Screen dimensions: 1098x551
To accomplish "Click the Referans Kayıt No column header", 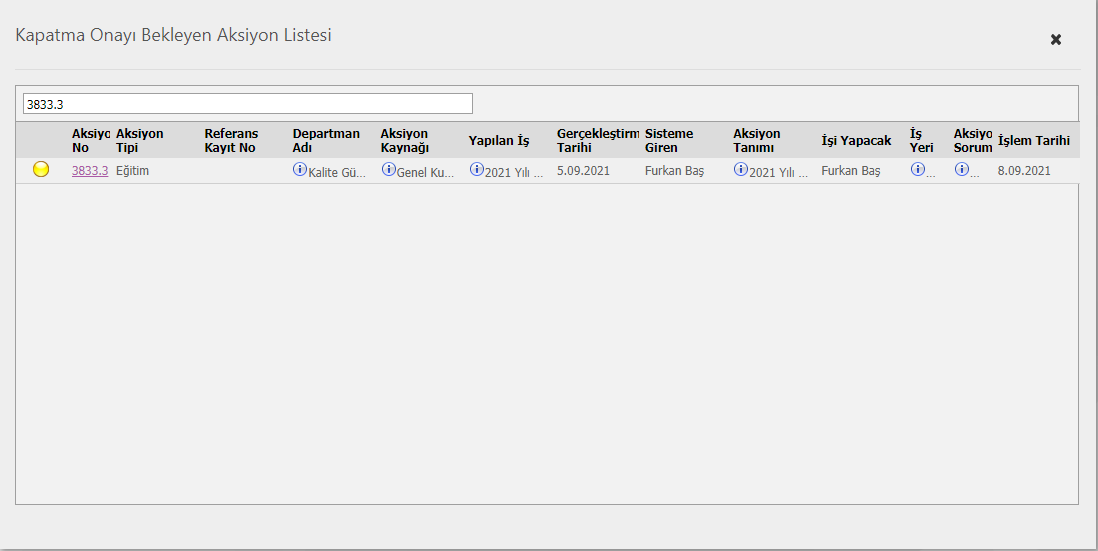I will click(x=231, y=140).
